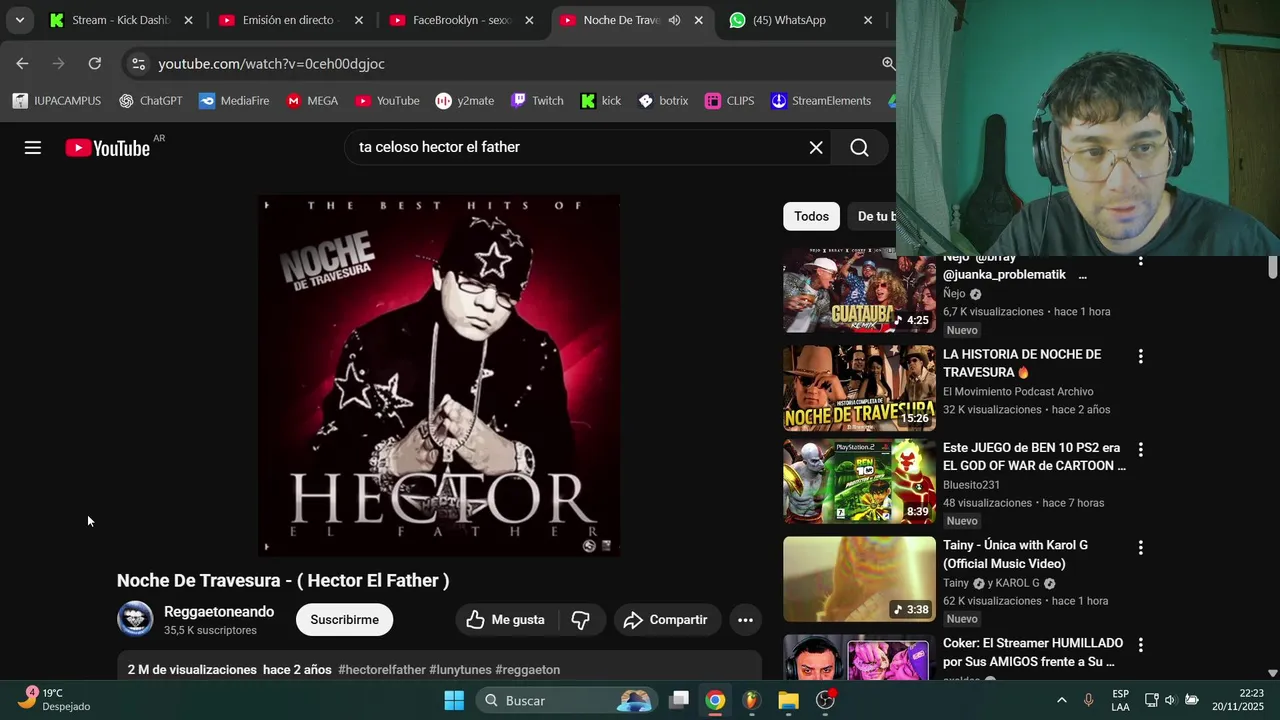Open the tab search dropdown arrow
The image size is (1280, 720).
click(x=19, y=20)
